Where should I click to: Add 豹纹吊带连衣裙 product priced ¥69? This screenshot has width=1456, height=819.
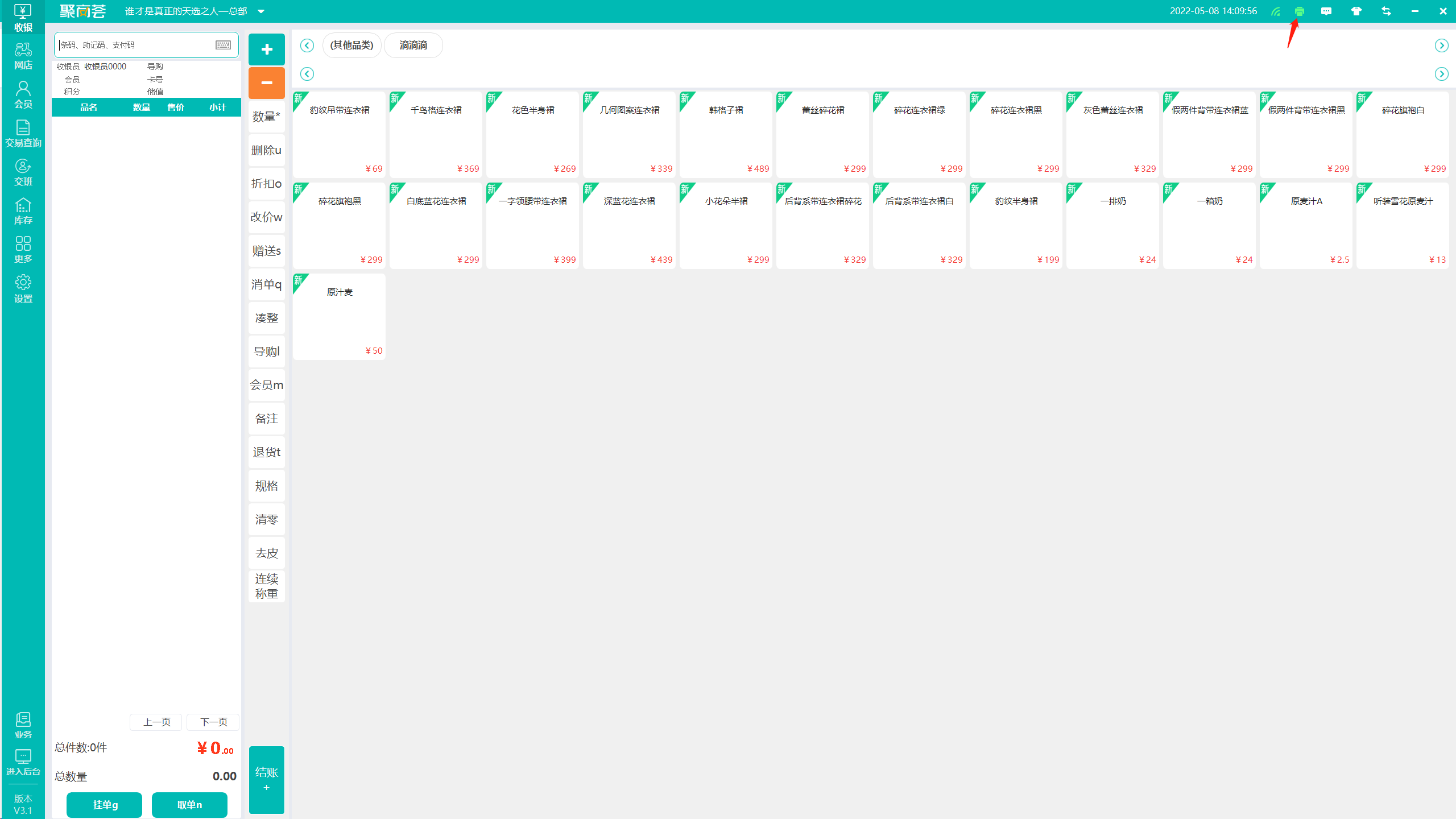coord(340,134)
